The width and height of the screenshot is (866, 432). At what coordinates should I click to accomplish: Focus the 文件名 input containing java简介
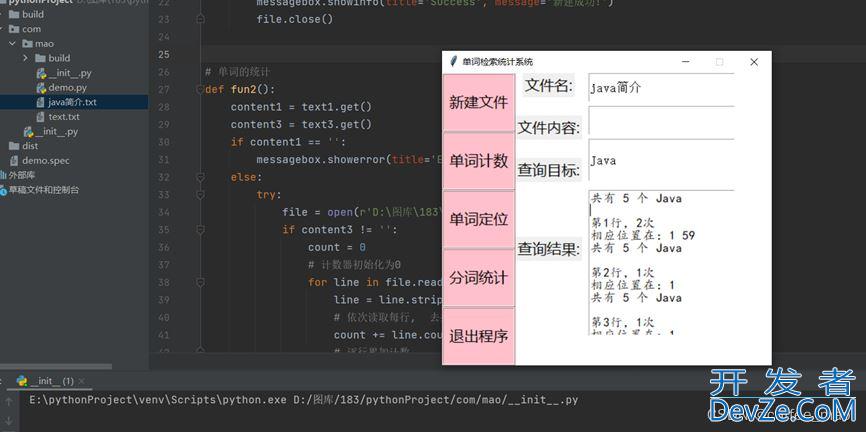coord(662,87)
